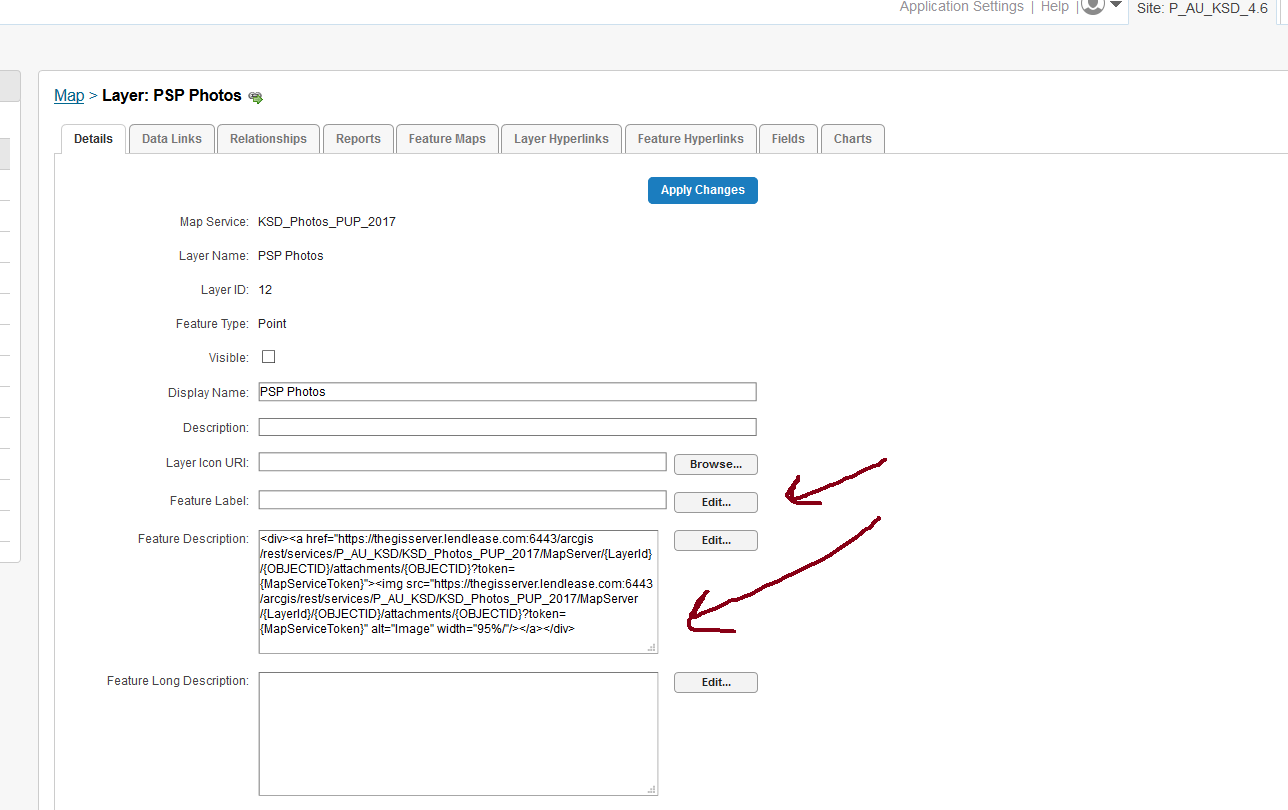Viewport: 1288px width, 810px height.
Task: Switch to the Feature Maps tab
Action: (x=447, y=139)
